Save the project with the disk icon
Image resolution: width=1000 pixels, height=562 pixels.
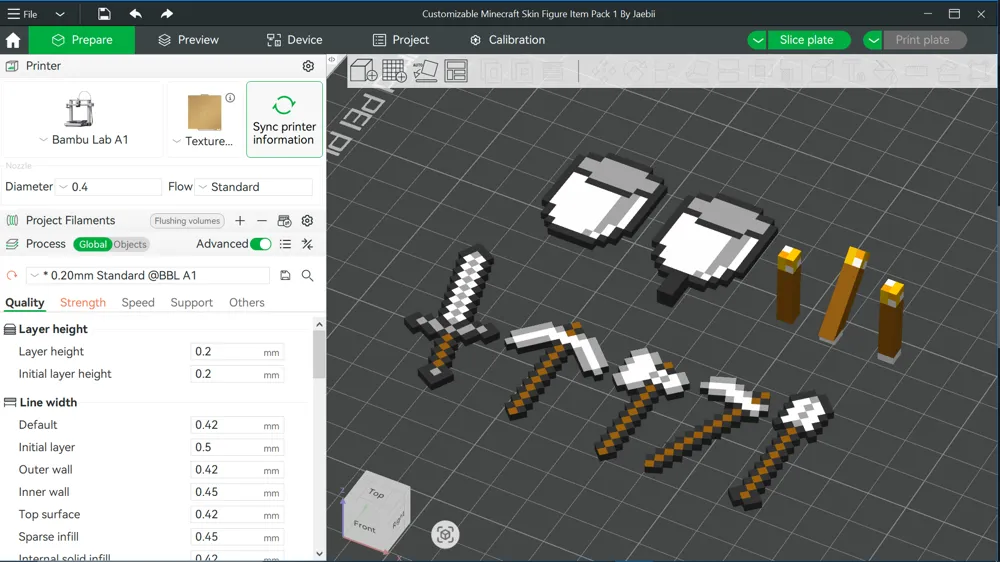tap(104, 13)
